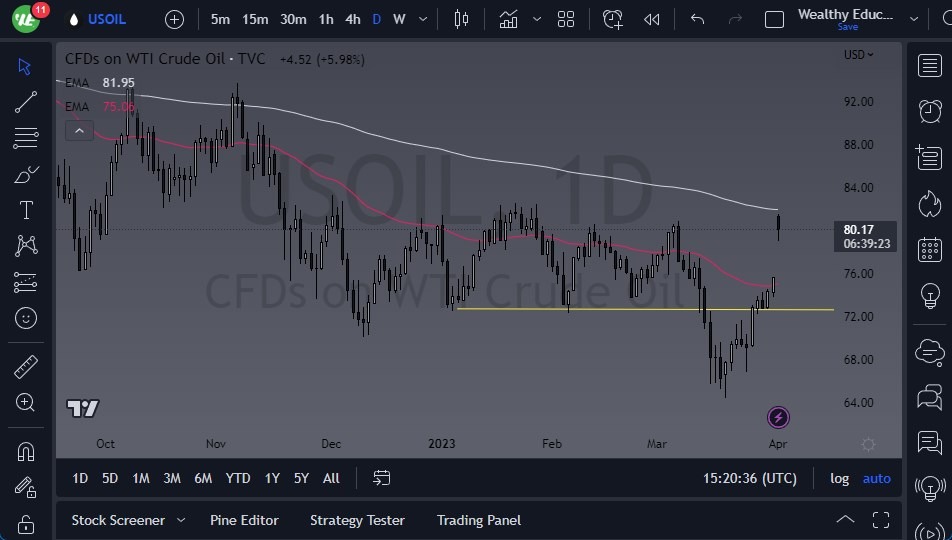The image size is (952, 540).
Task: Select the 4h timeframe button
Action: (x=352, y=19)
